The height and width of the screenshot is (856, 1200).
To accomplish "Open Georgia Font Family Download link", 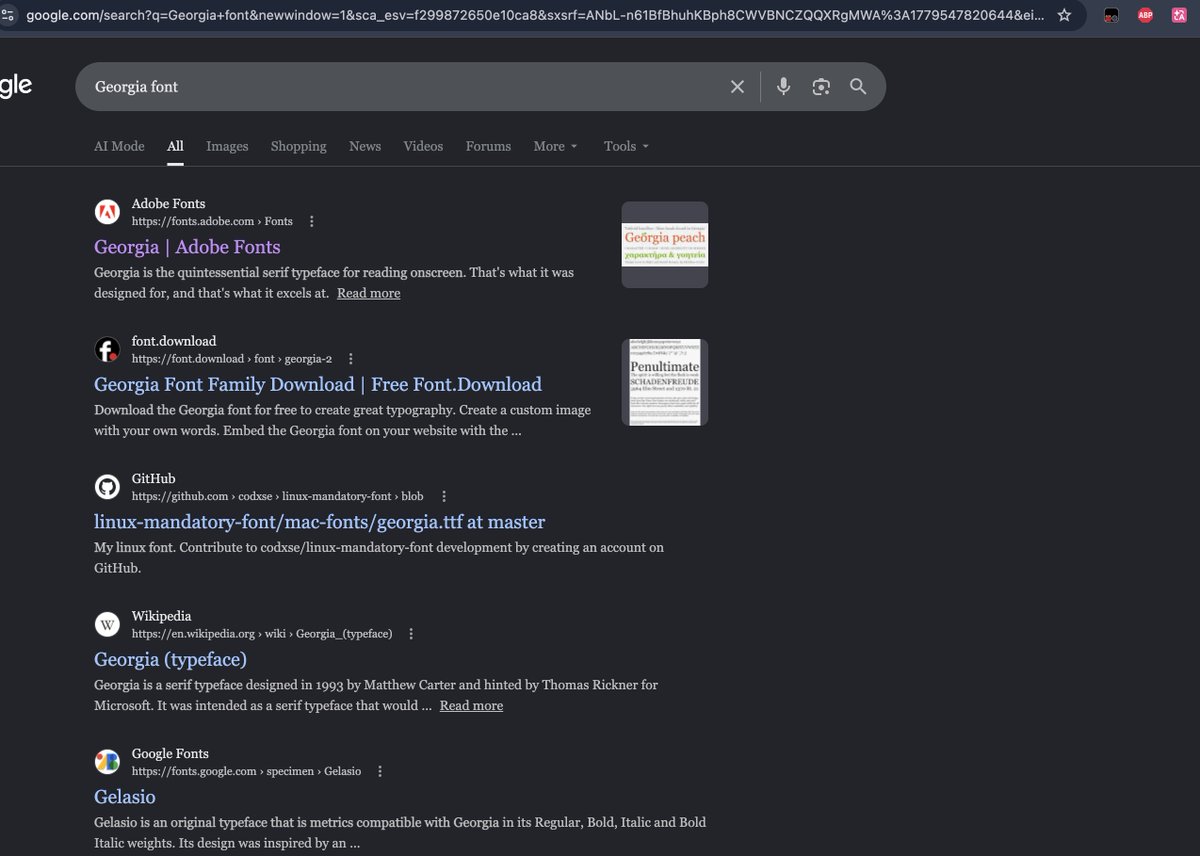I will 318,384.
